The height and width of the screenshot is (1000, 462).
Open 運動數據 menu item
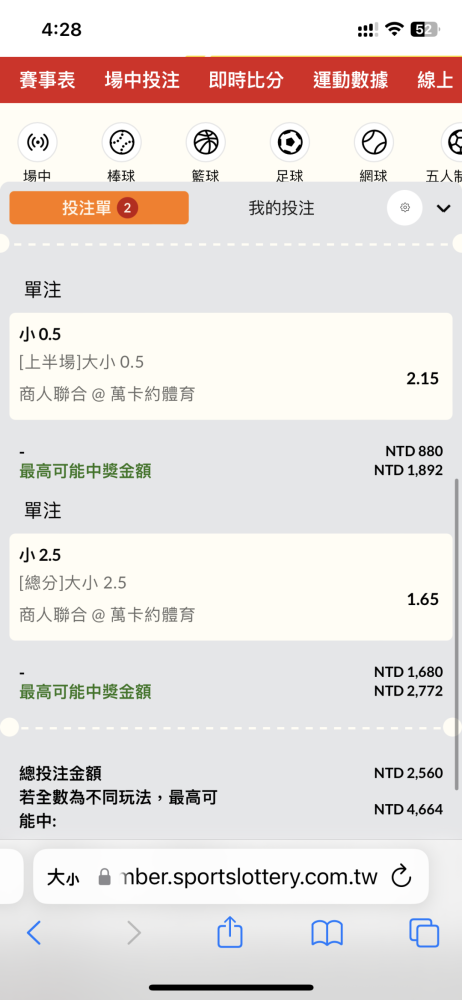click(350, 80)
